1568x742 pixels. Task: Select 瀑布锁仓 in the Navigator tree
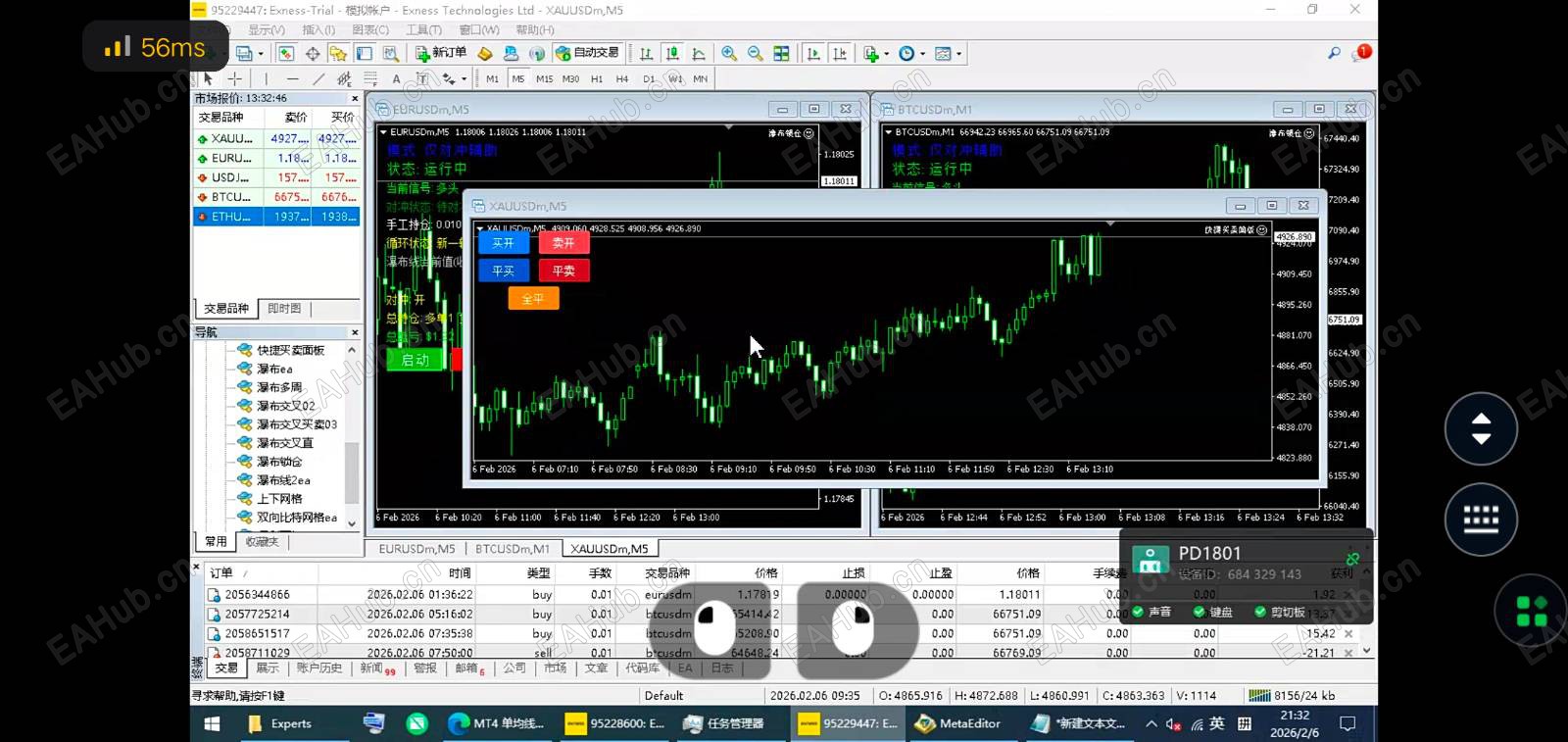click(x=279, y=462)
